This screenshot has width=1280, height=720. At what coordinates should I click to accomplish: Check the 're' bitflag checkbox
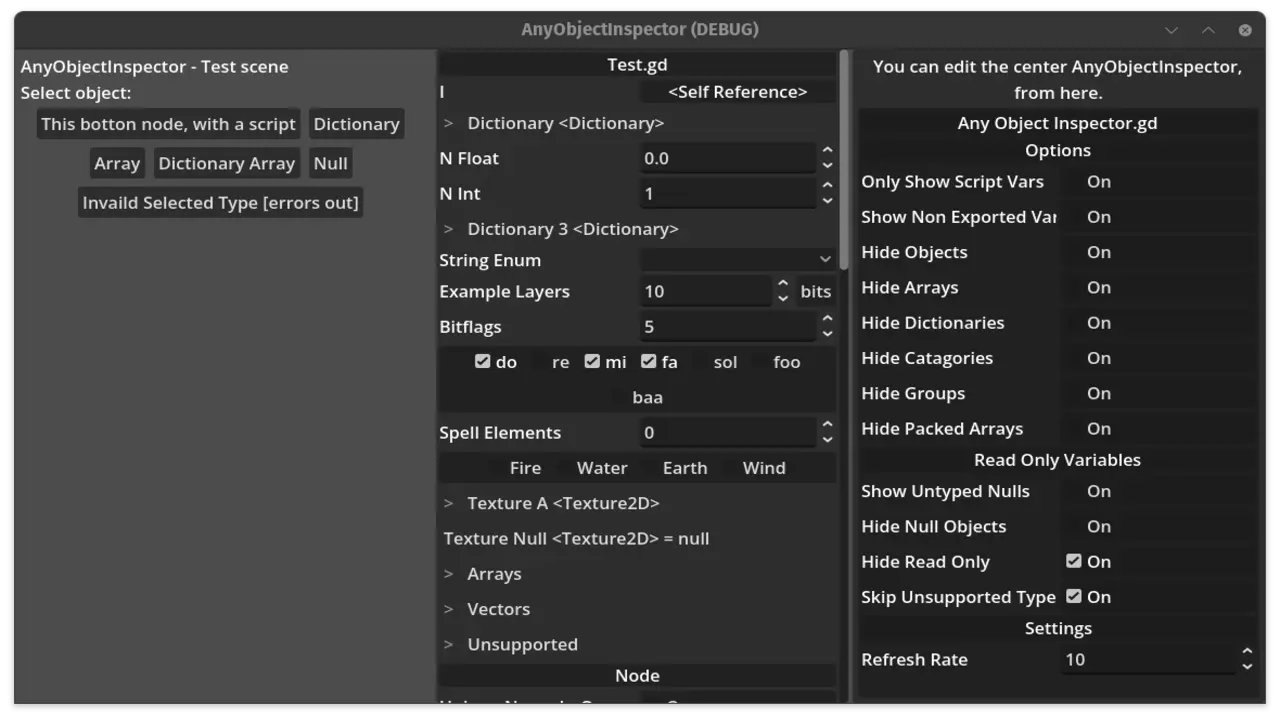pos(552,362)
